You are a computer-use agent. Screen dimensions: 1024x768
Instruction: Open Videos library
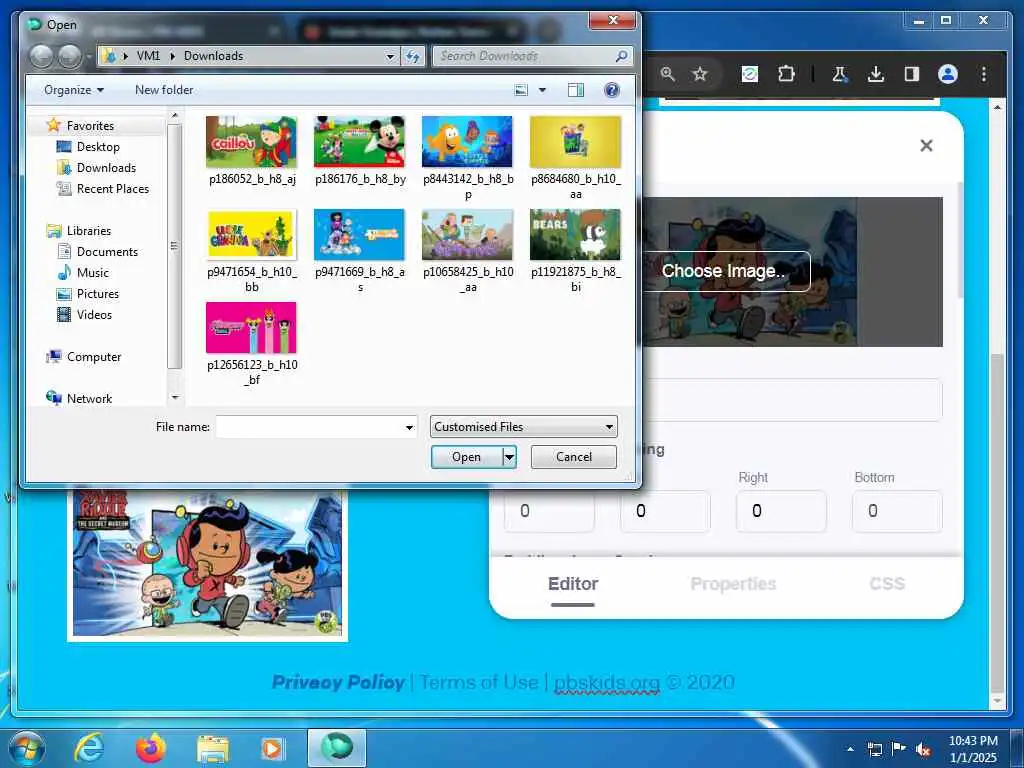[94, 315]
